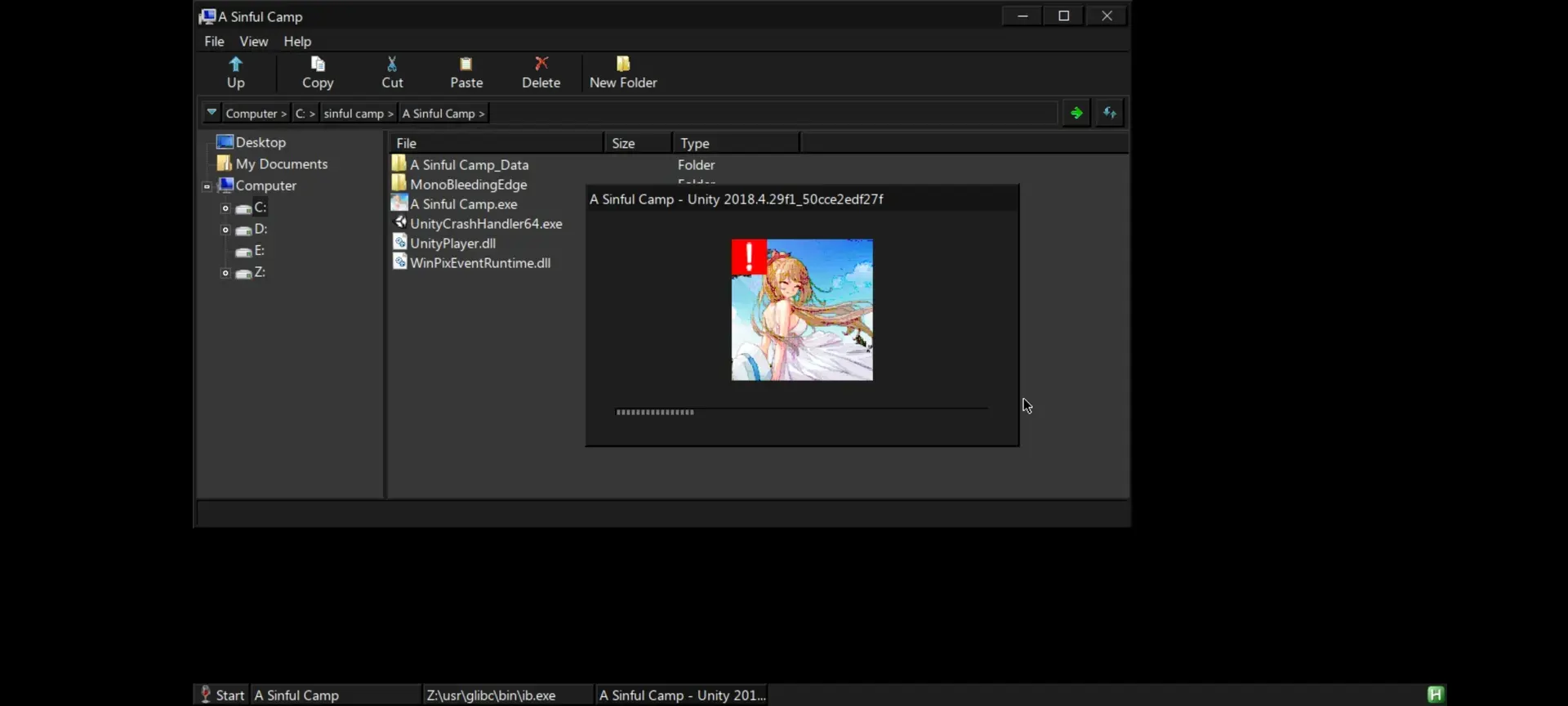This screenshot has height=706, width=1568.
Task: Open the File menu
Action: coord(214,41)
